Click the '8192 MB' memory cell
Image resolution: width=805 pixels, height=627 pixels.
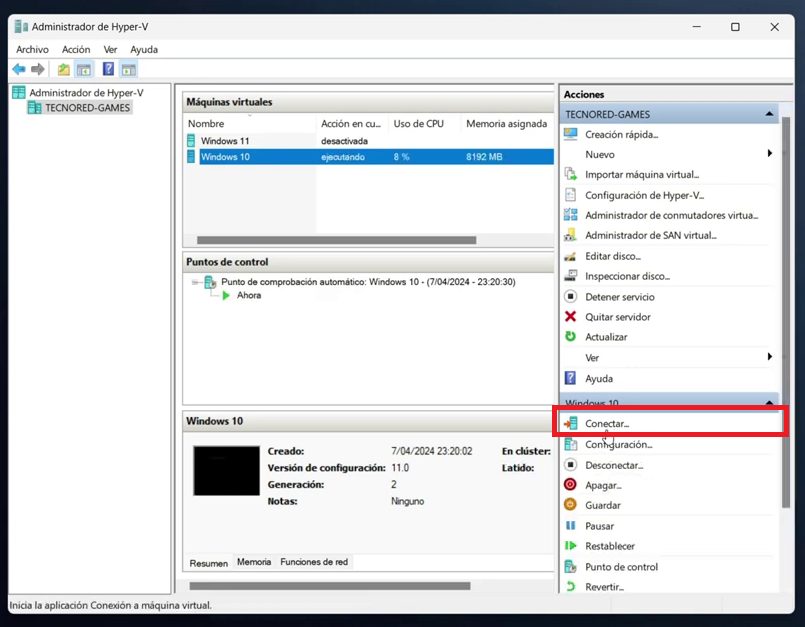(x=484, y=157)
